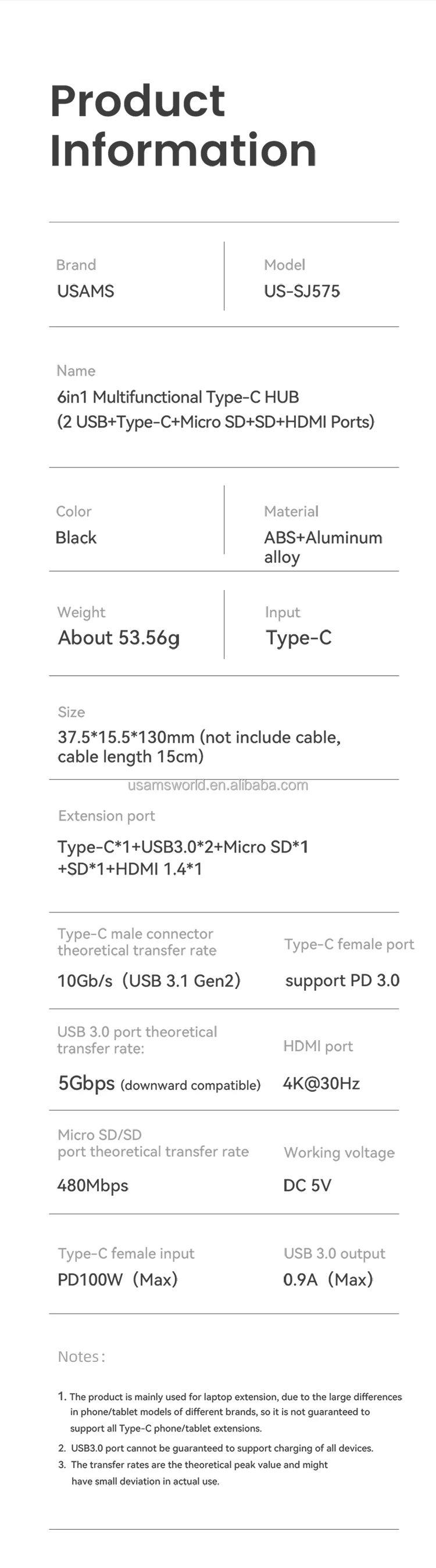Click the About 53.56g weight value
436x1568 pixels.
(x=119, y=637)
